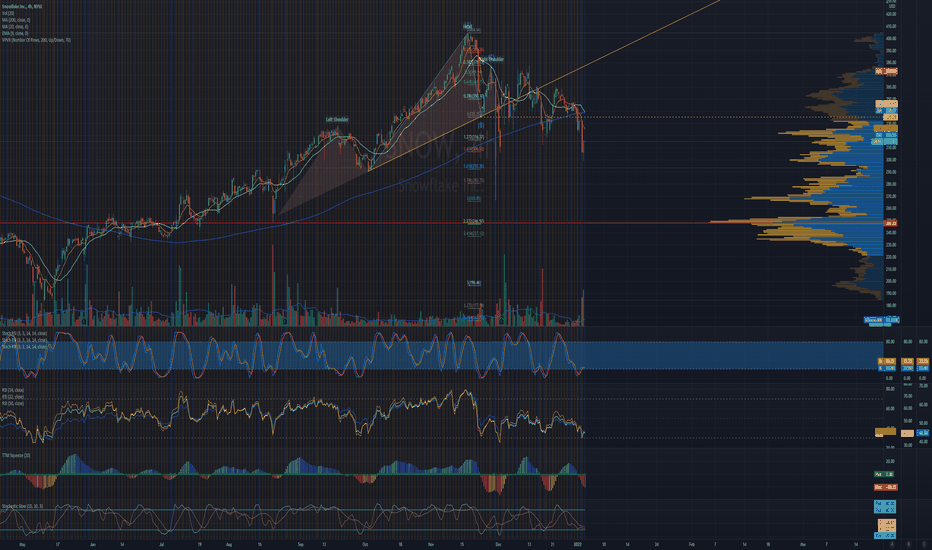This screenshot has height=550, width=932.
Task: Select the Vol (20) indicator legend
Action: point(8,13)
